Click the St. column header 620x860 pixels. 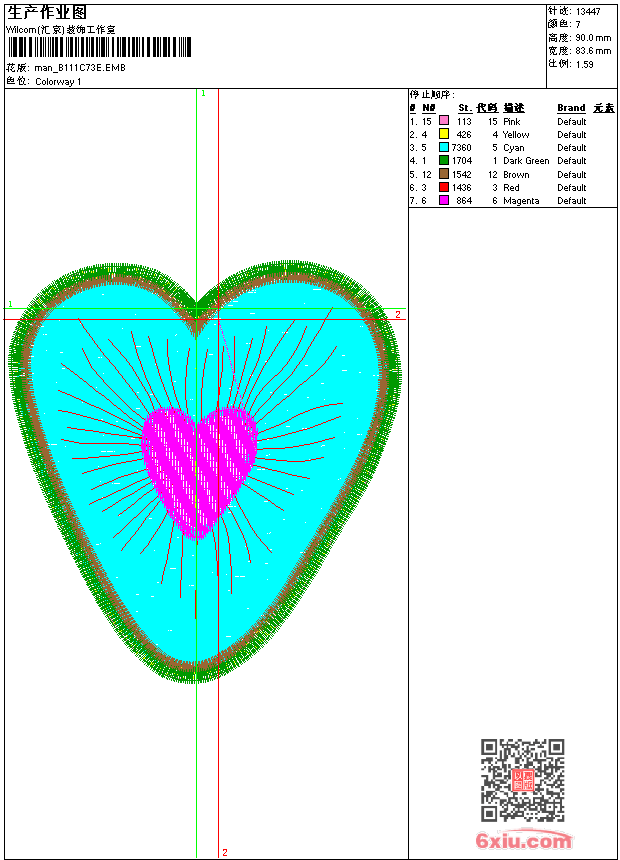click(x=464, y=108)
